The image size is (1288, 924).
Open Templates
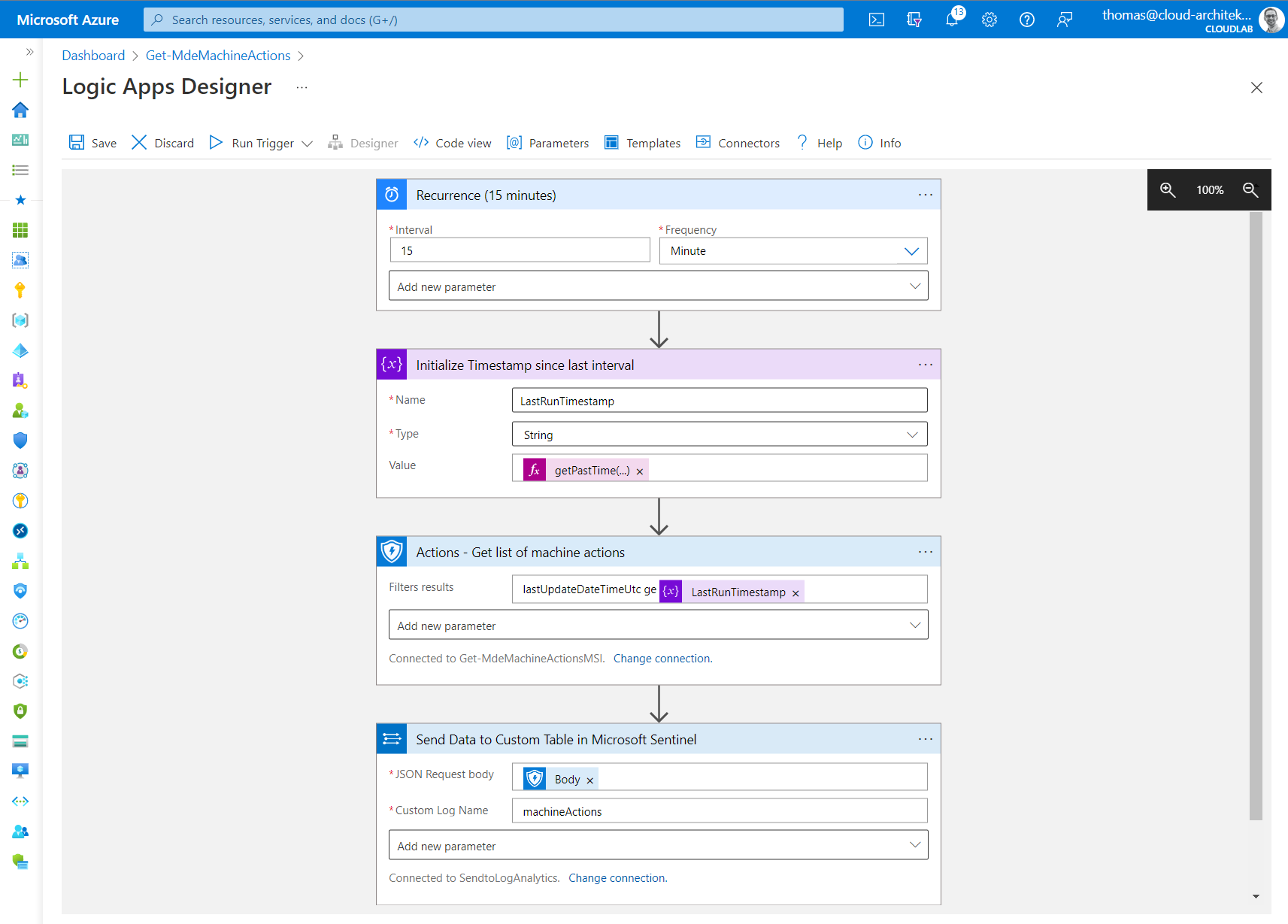point(643,143)
